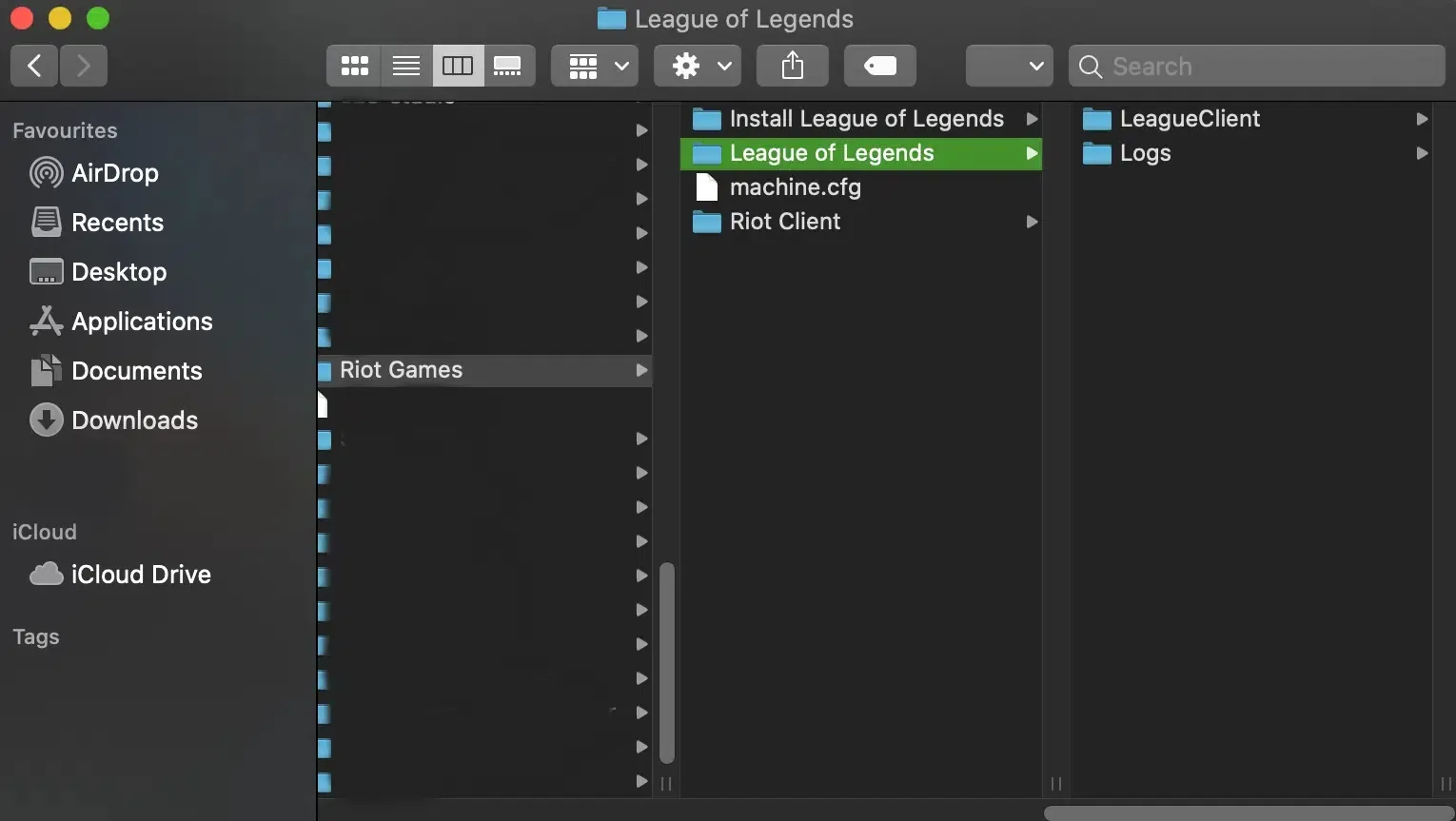This screenshot has height=821, width=1456.
Task: Maximize the Finder window with green button
Action: pyautogui.click(x=97, y=18)
